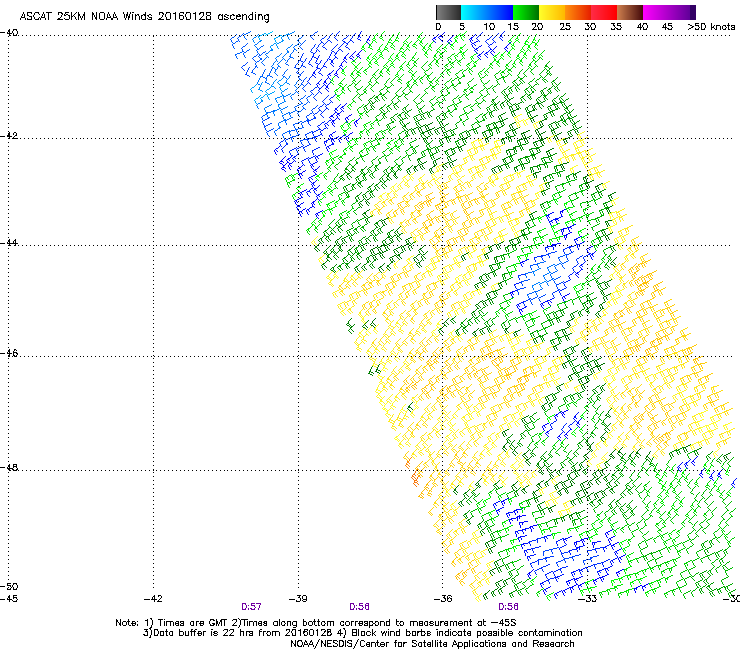Click the -45 longitude axis label
Viewport: 740px width, 650px height.
tap(9, 599)
